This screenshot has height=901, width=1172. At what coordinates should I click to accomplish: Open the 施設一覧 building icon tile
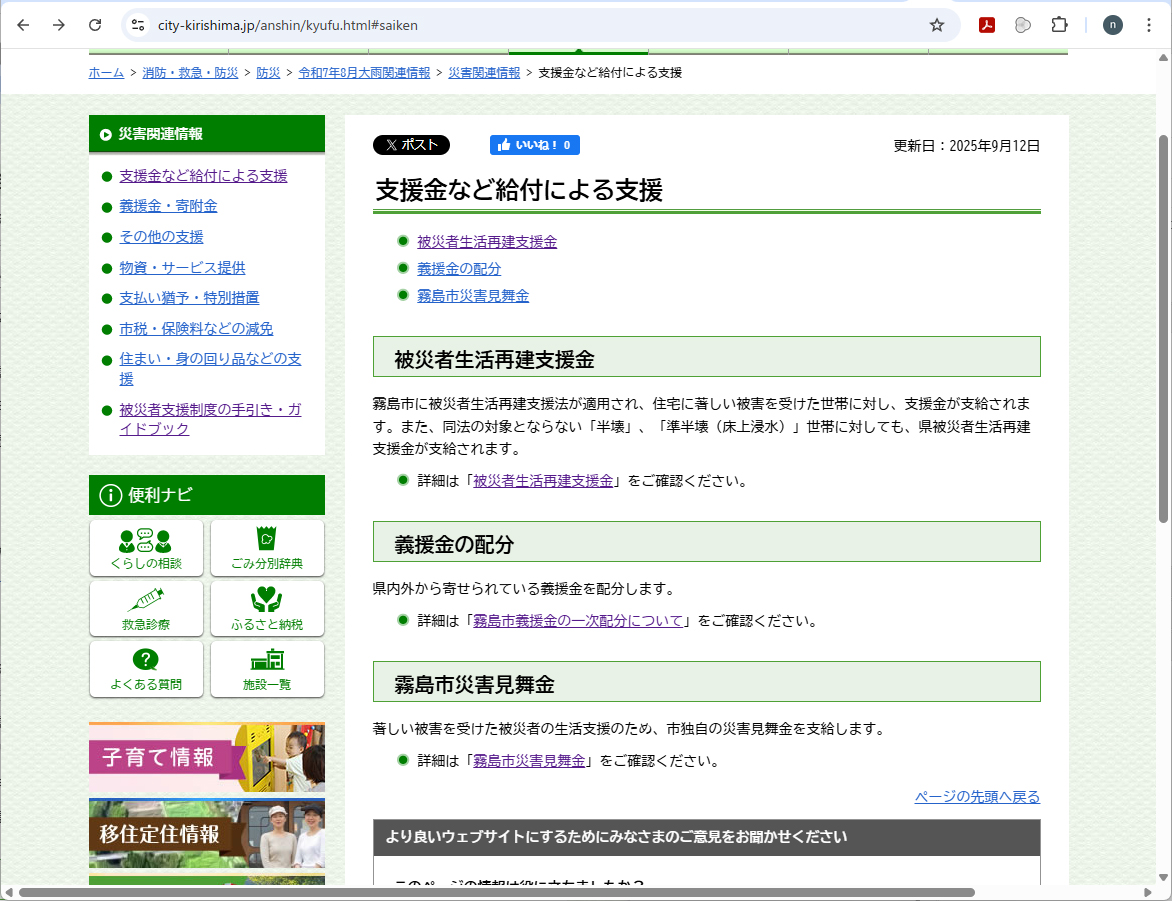tap(267, 668)
